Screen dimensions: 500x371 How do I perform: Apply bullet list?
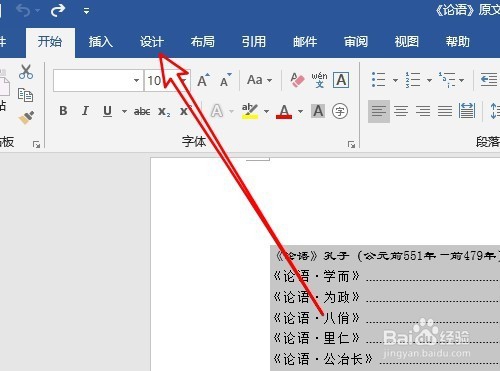[379, 80]
